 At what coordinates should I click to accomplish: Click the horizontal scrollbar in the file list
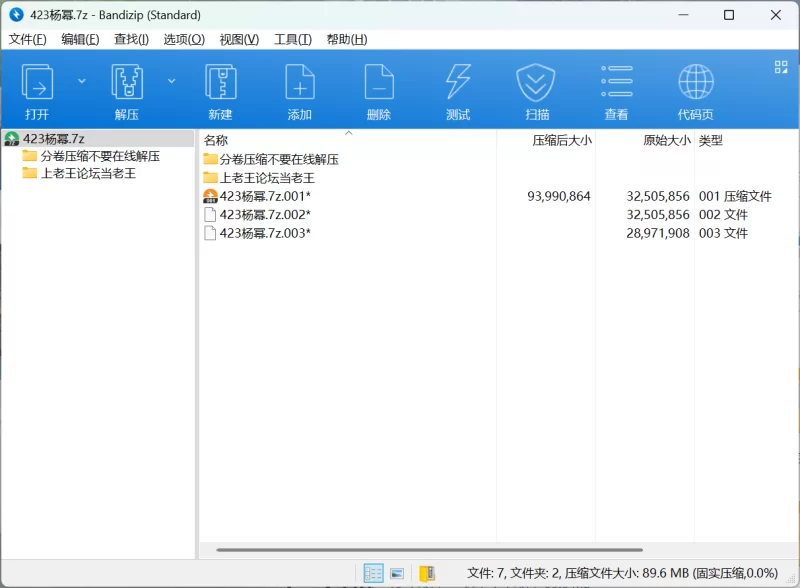429,549
